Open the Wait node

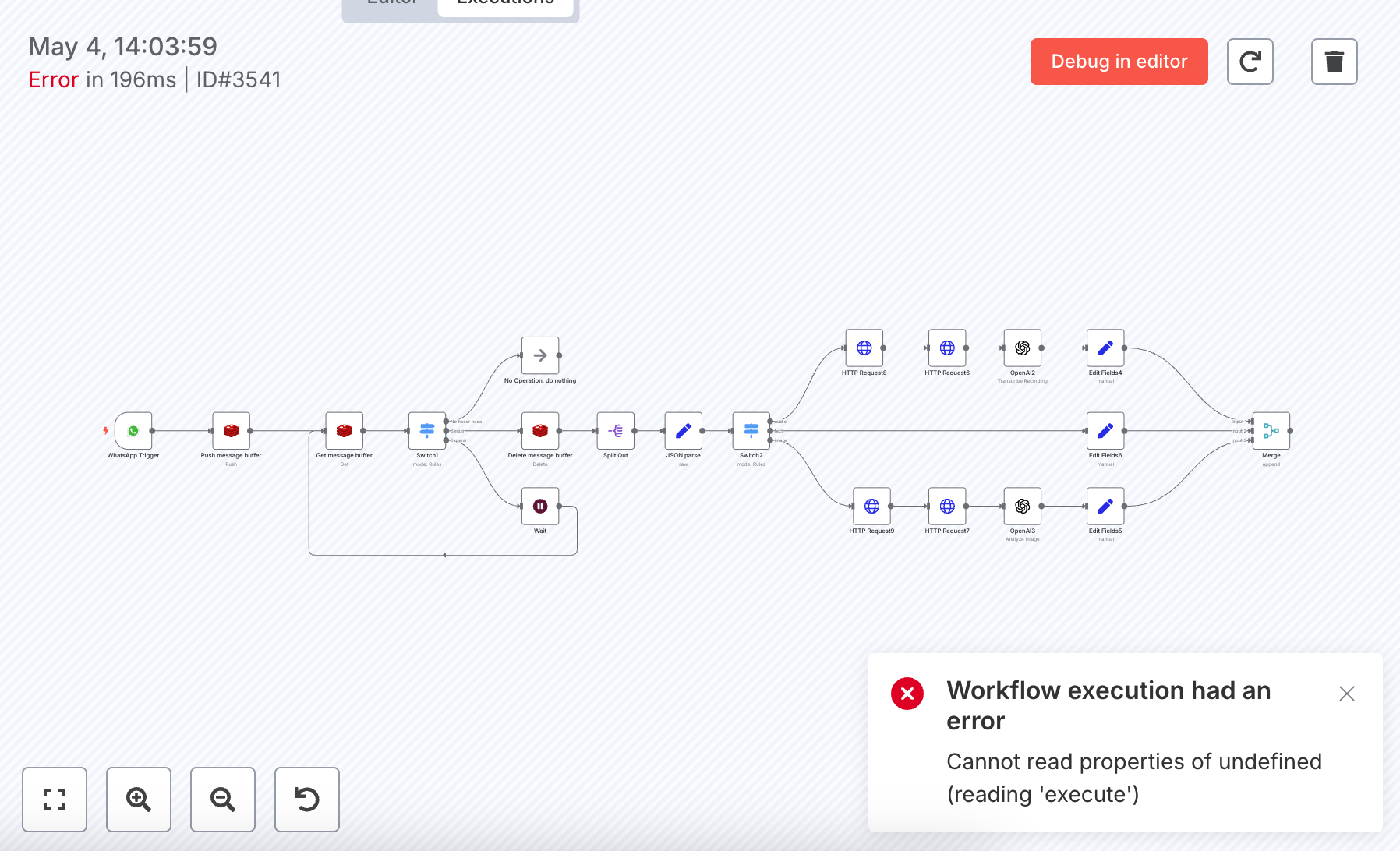click(x=540, y=507)
